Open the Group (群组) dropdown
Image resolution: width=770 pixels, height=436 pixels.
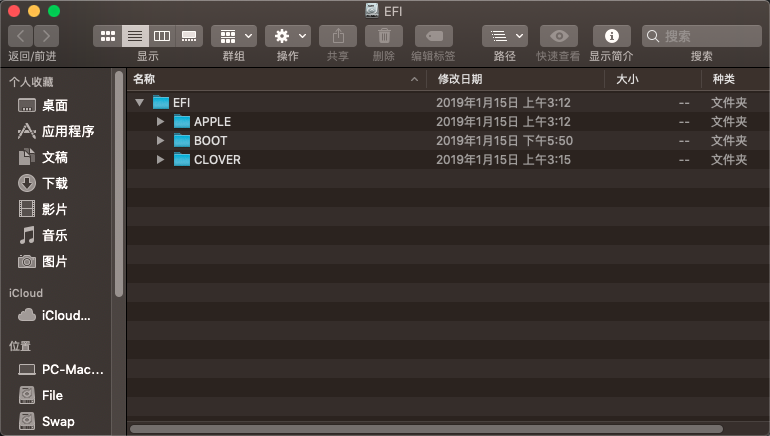[234, 36]
